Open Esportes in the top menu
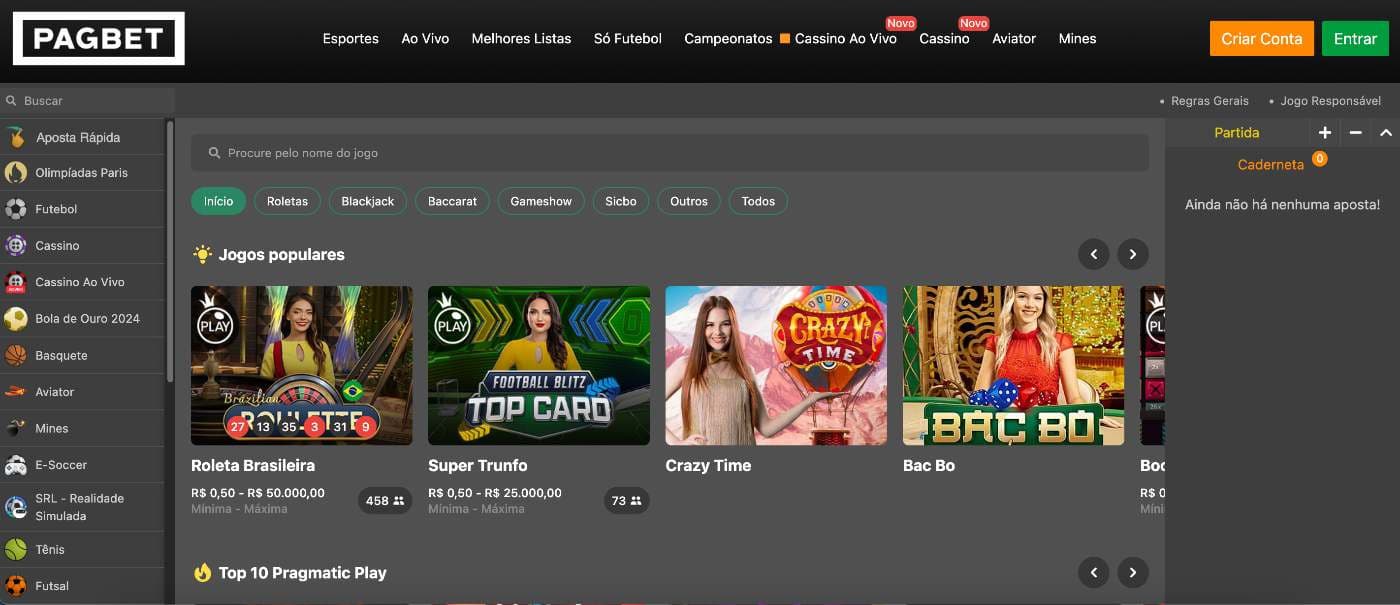Image resolution: width=1400 pixels, height=605 pixels. point(351,39)
